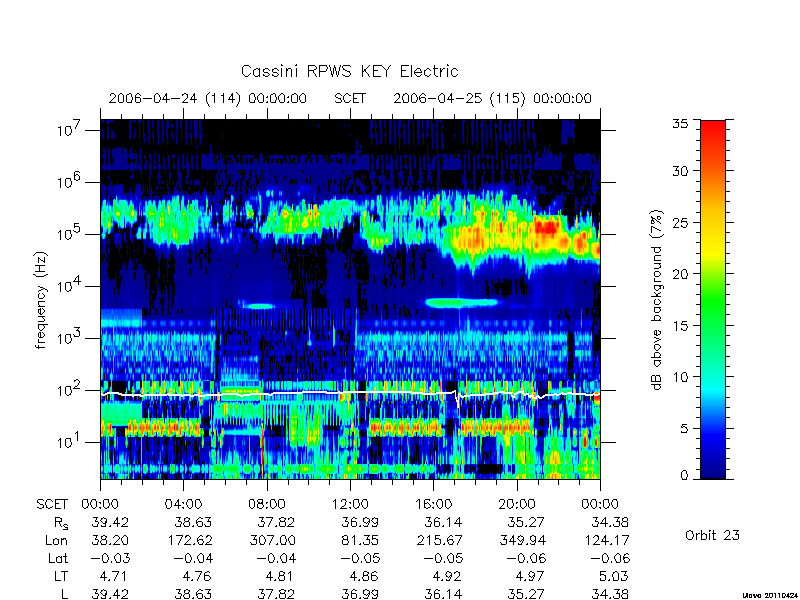This screenshot has height=600, width=800.
Task: Click the LT value '4.92'
Action: point(447,577)
